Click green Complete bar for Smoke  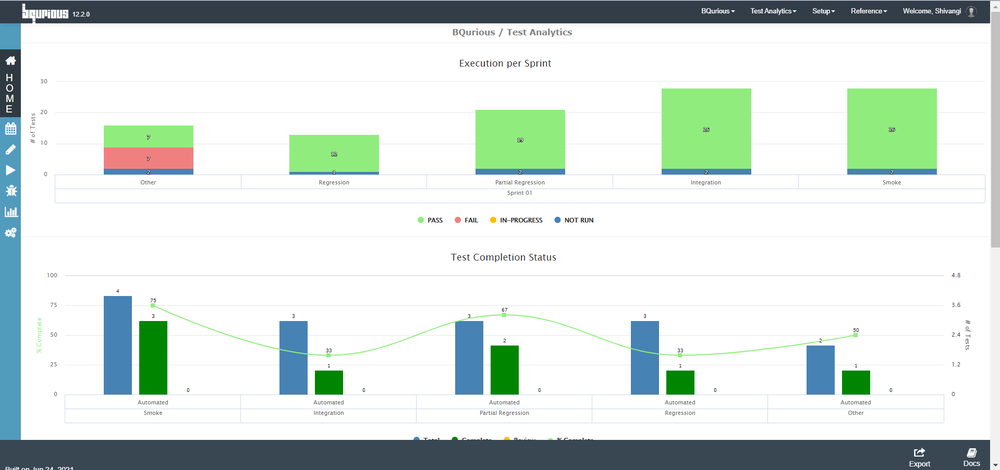(x=153, y=358)
